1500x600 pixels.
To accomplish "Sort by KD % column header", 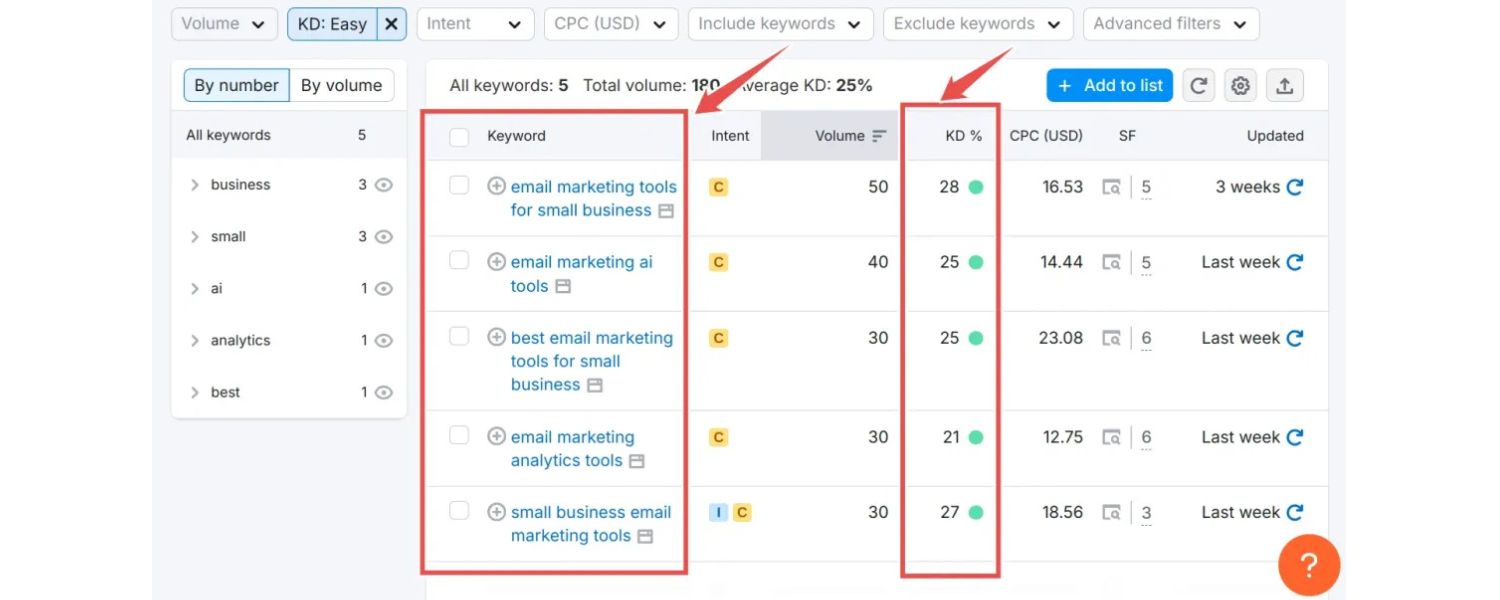I will [963, 136].
